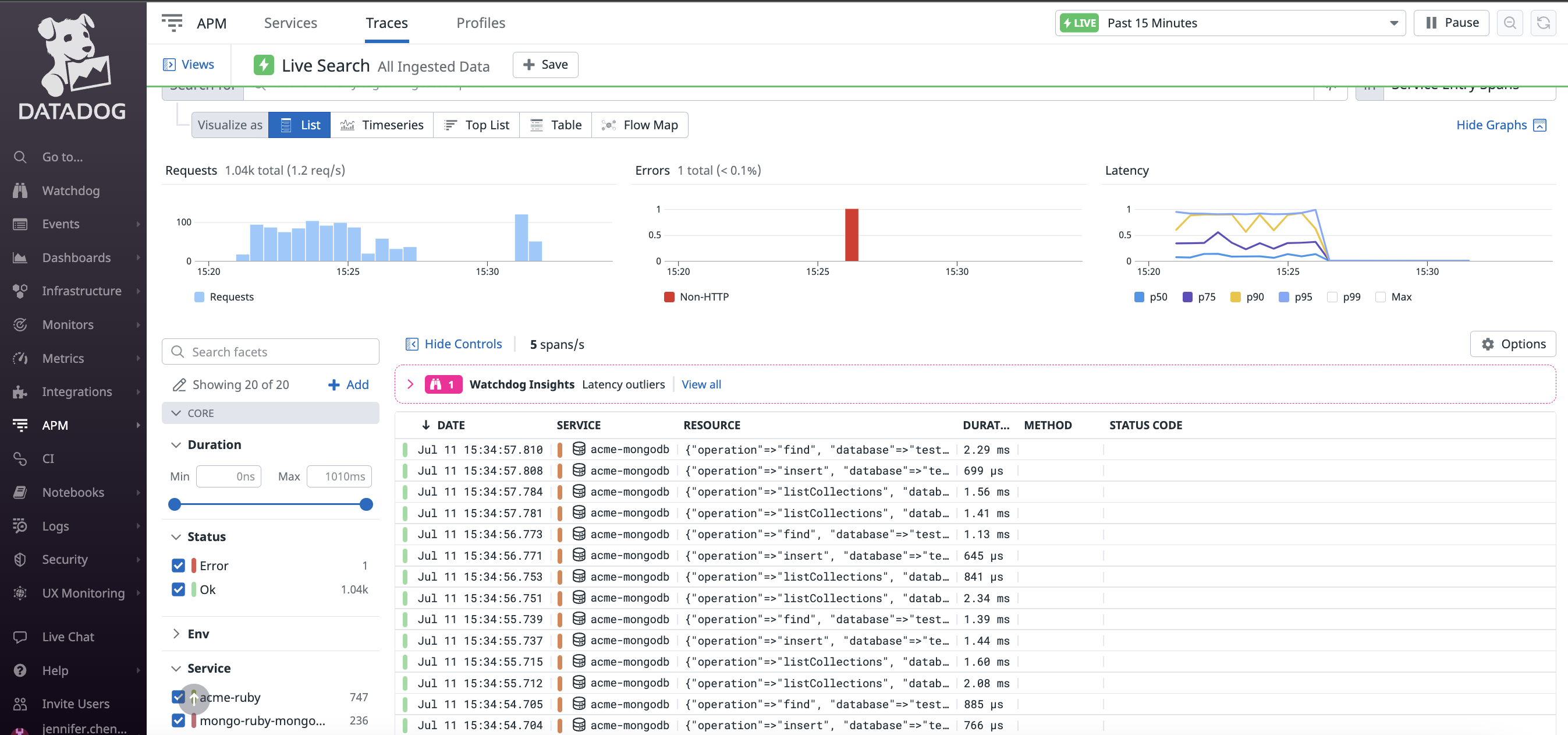Select the Monitors sidebar icon

(x=20, y=324)
